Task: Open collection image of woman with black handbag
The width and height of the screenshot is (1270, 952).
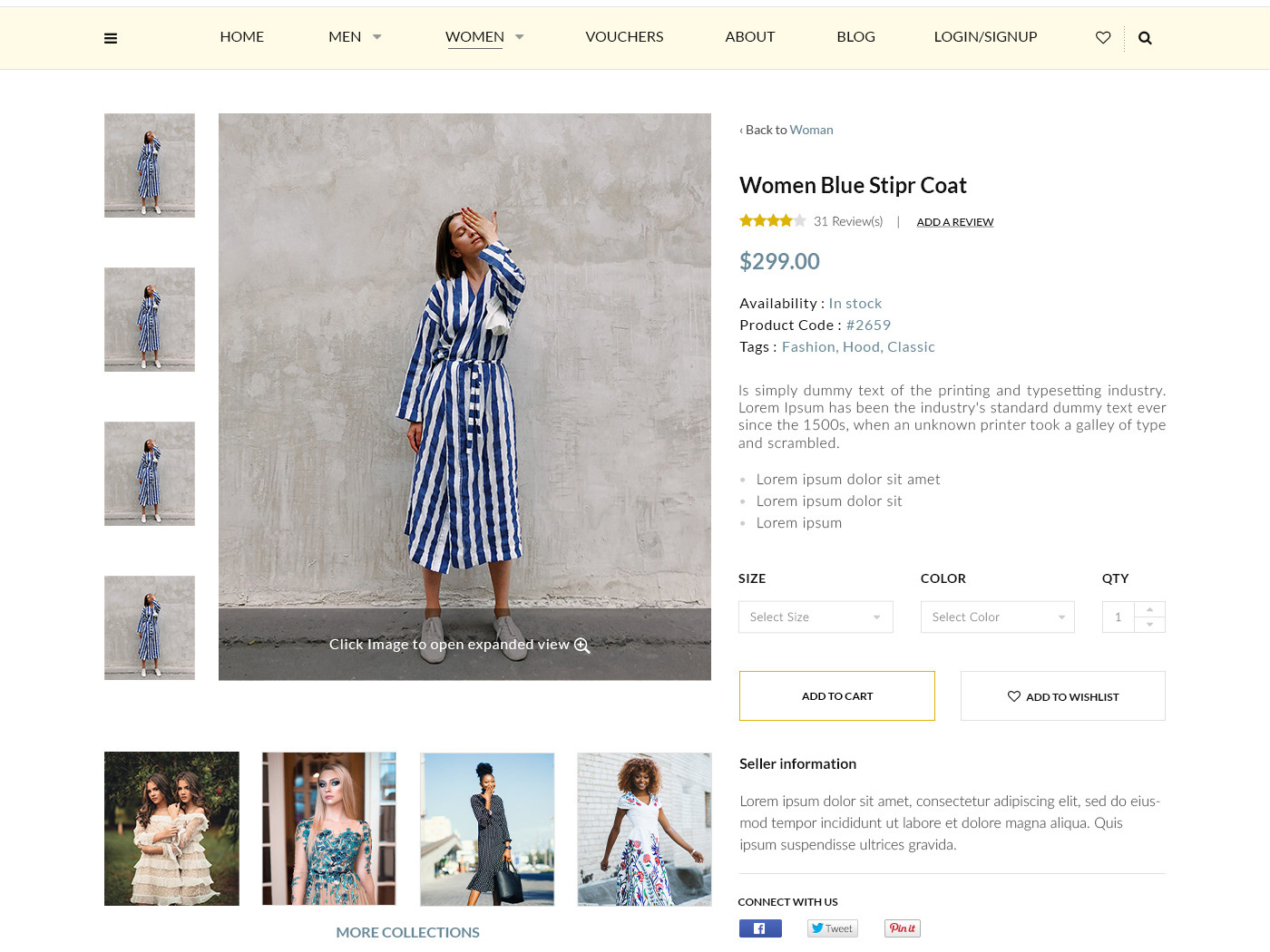Action: pyautogui.click(x=487, y=829)
